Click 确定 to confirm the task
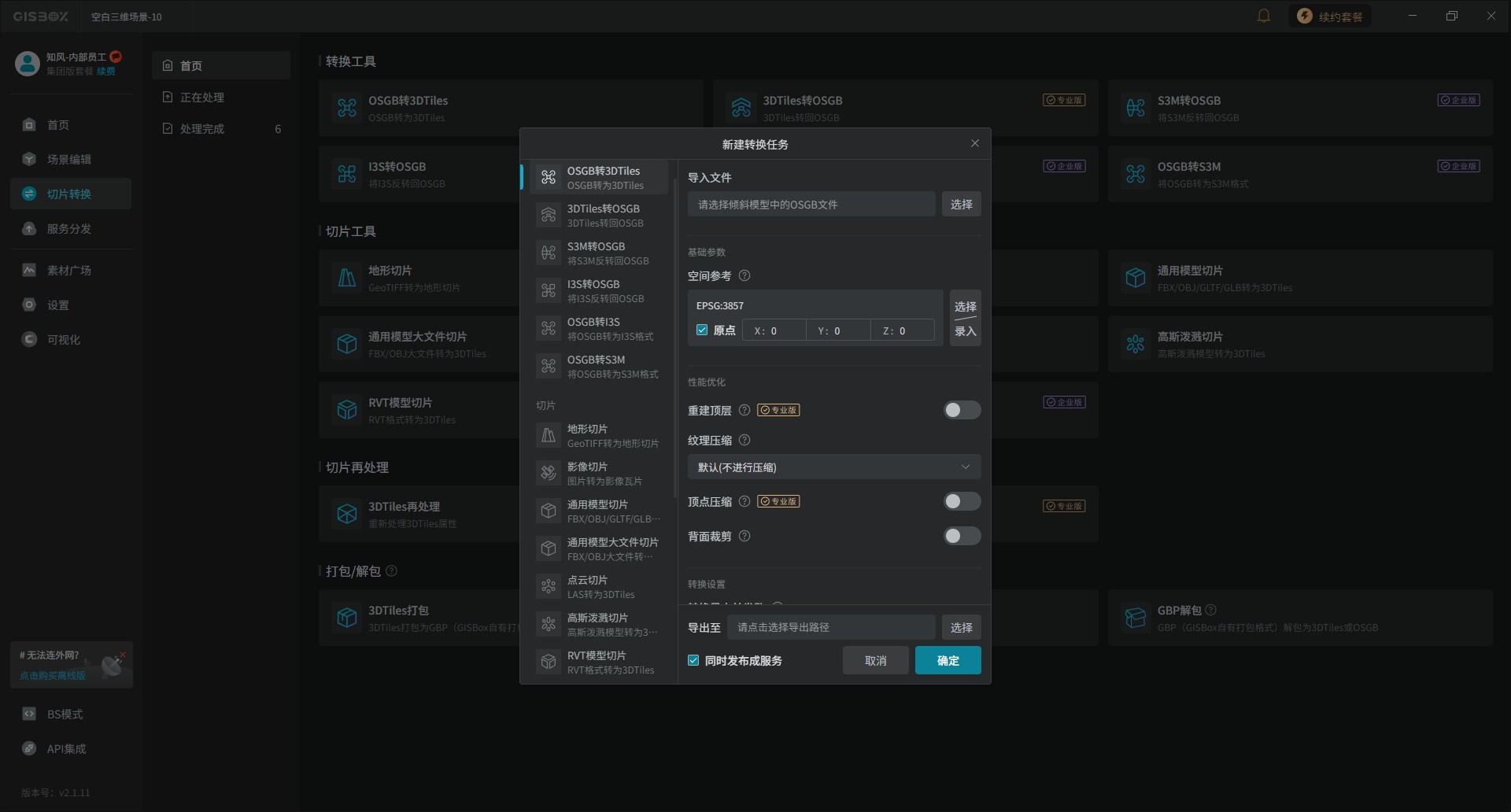This screenshot has width=1511, height=812. click(948, 661)
